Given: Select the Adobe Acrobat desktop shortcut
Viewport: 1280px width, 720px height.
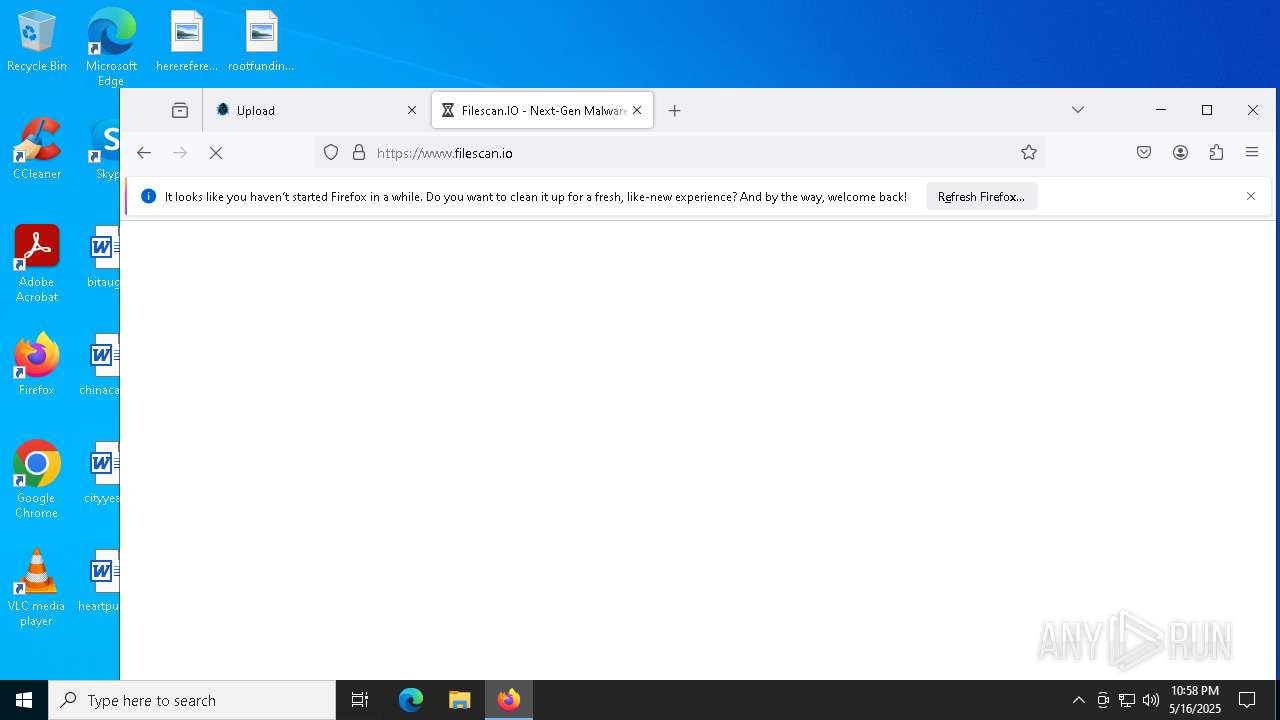Looking at the screenshot, I should point(37,264).
